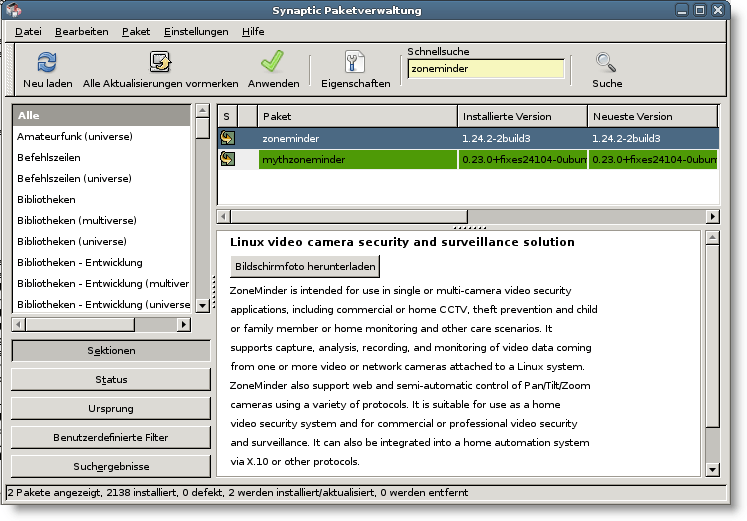
Task: Select Bibliotheken (multiverse) section
Action: click(x=102, y=220)
